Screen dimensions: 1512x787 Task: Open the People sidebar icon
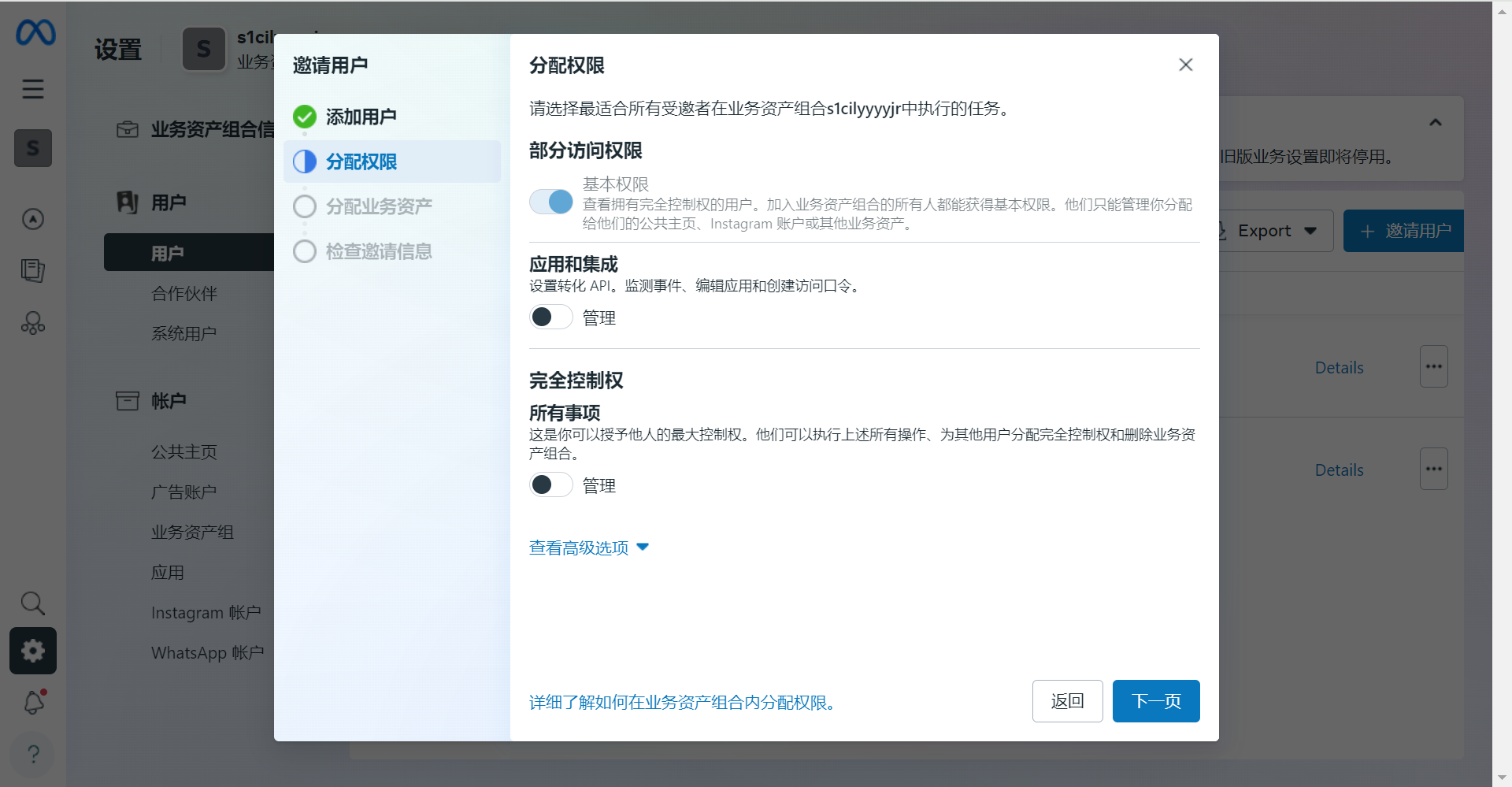coord(32,323)
